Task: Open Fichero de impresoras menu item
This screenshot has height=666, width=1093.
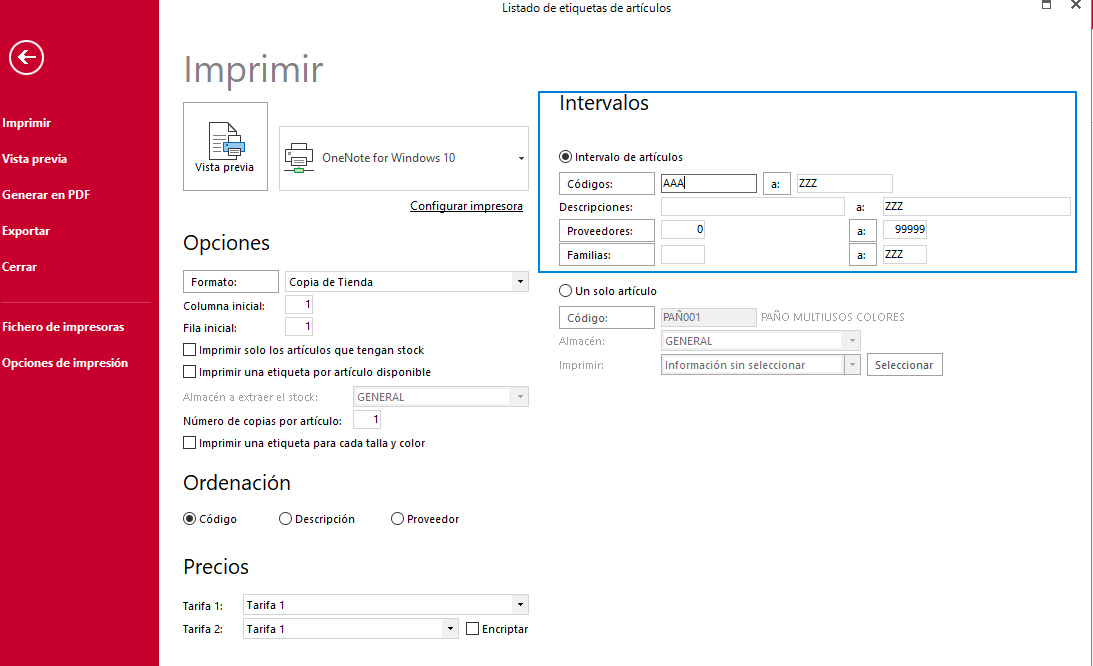Action: [x=63, y=326]
